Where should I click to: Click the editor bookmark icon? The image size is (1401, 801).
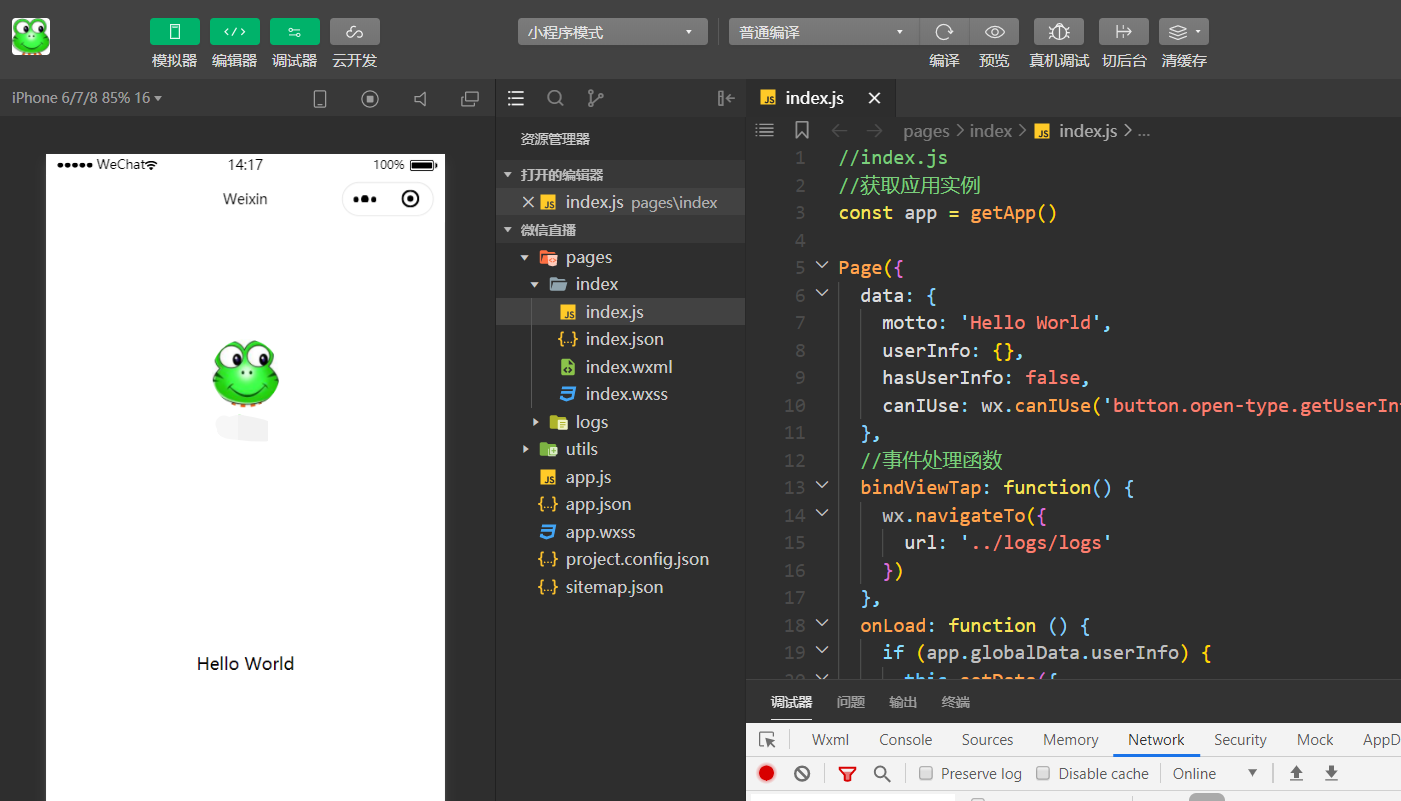pyautogui.click(x=802, y=130)
